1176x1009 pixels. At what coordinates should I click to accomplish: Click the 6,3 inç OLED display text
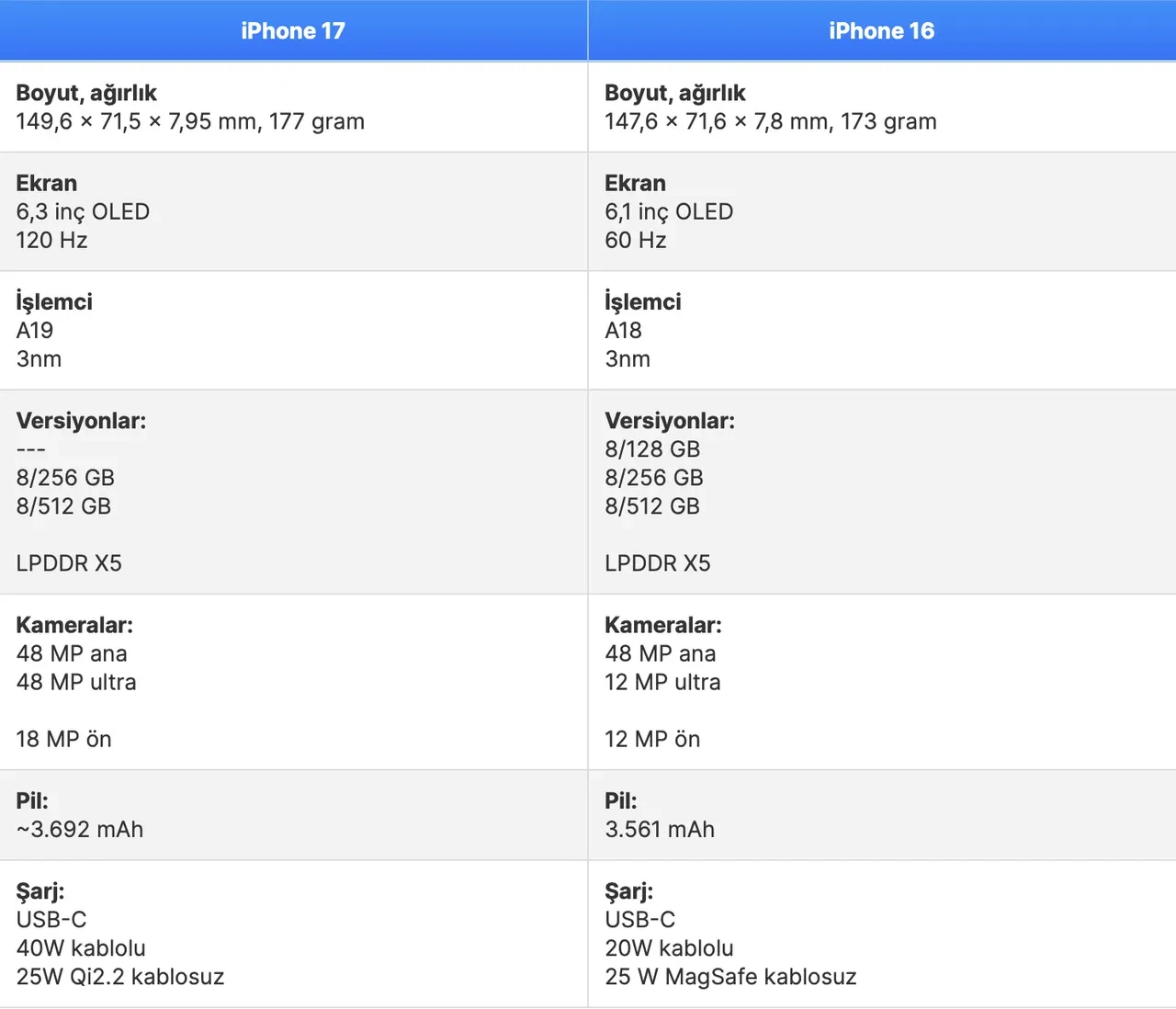click(x=83, y=211)
